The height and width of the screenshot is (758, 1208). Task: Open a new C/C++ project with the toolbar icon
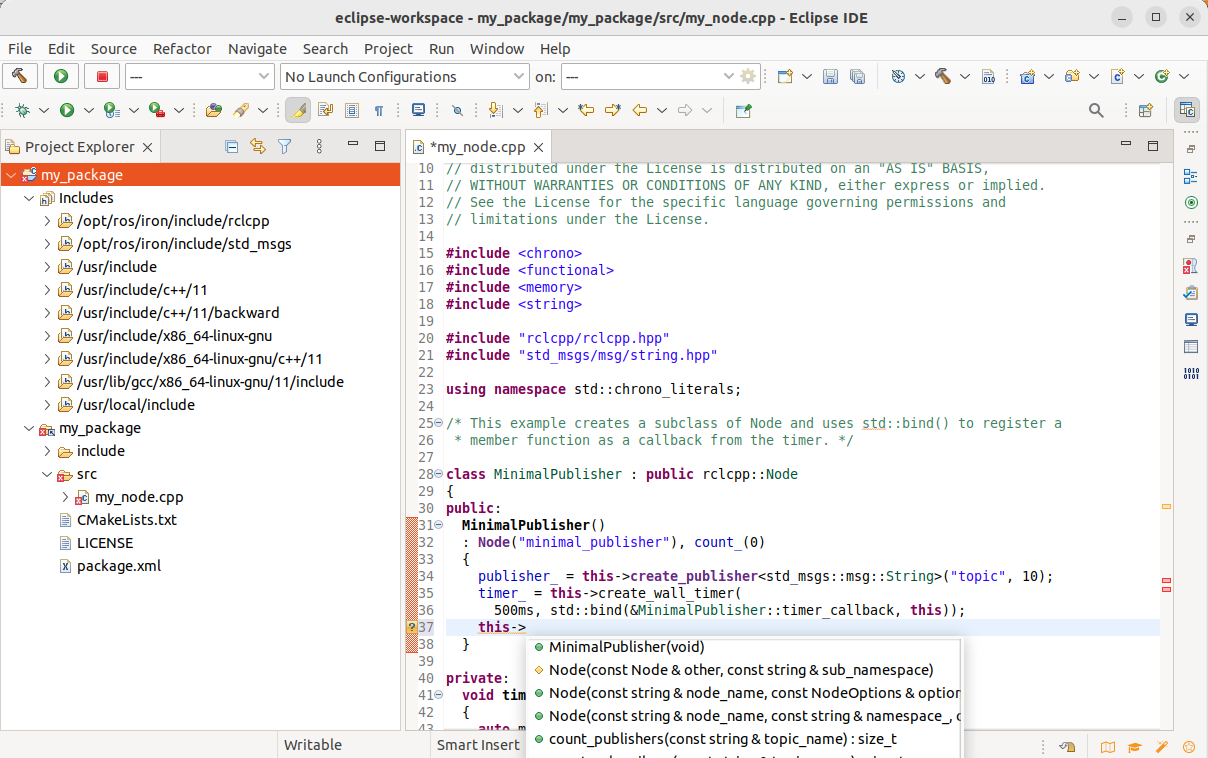(x=1027, y=77)
